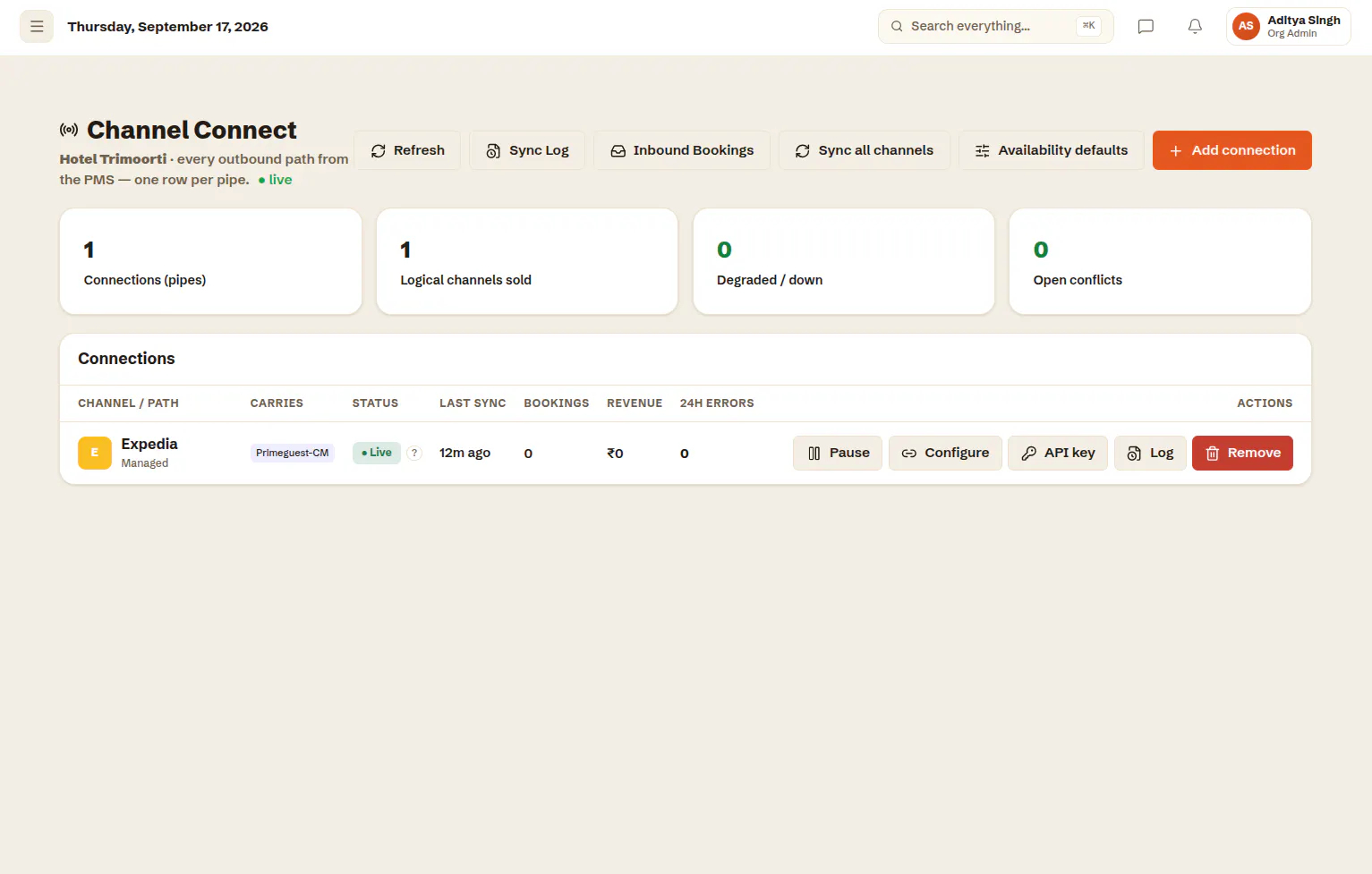Screen dimensions: 1372x874
Task: Focus the Search everything field
Action: [995, 26]
